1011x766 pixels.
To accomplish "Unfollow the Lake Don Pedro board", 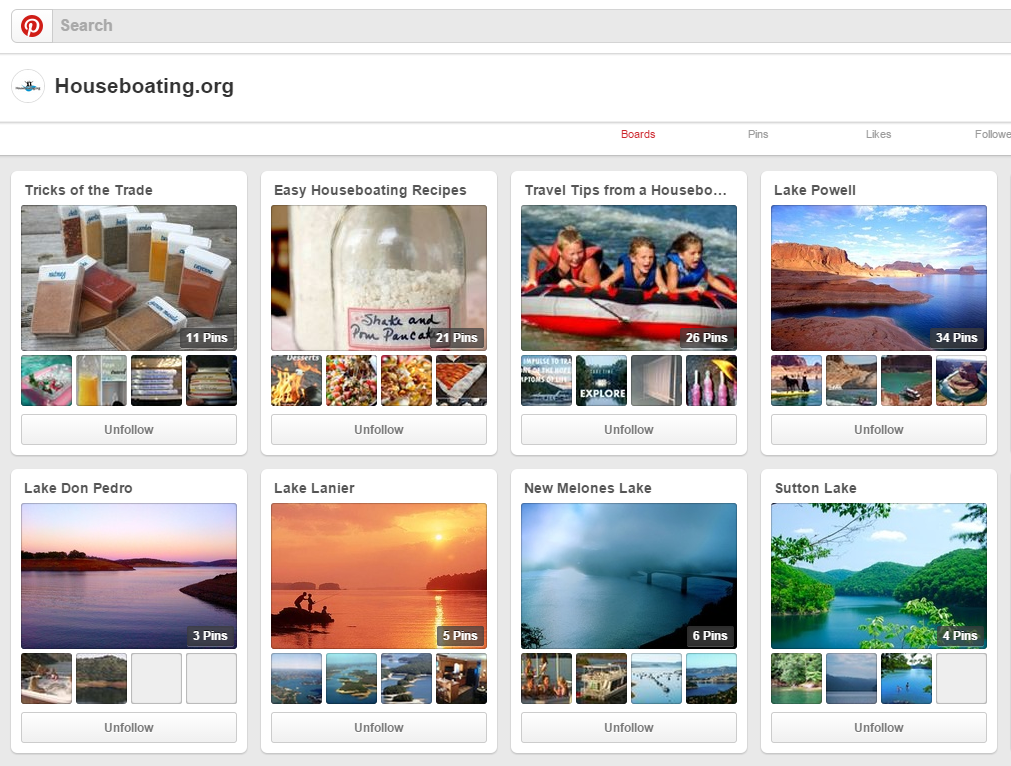I will tap(129, 727).
